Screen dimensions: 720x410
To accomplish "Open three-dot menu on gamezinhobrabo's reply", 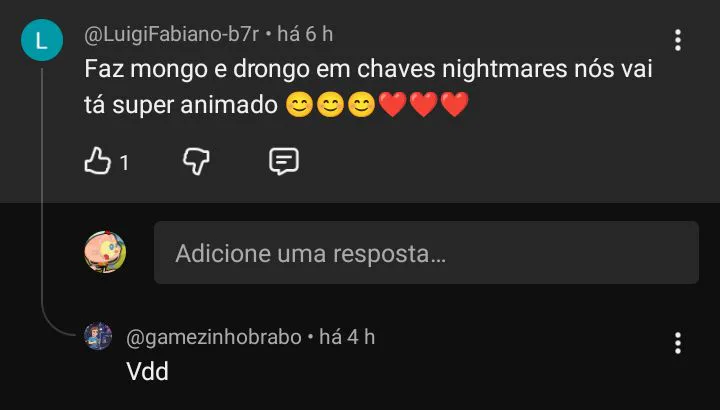I will 678,343.
